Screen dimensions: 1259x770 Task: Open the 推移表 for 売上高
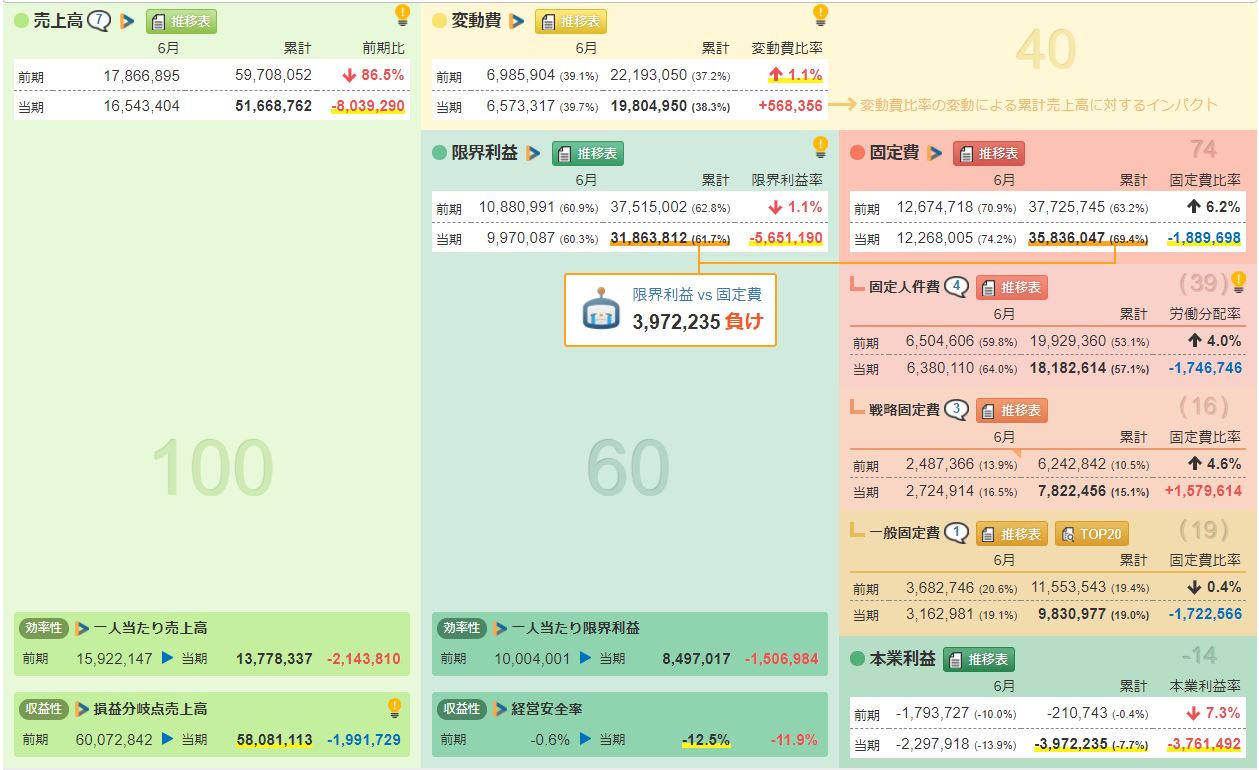click(x=182, y=20)
